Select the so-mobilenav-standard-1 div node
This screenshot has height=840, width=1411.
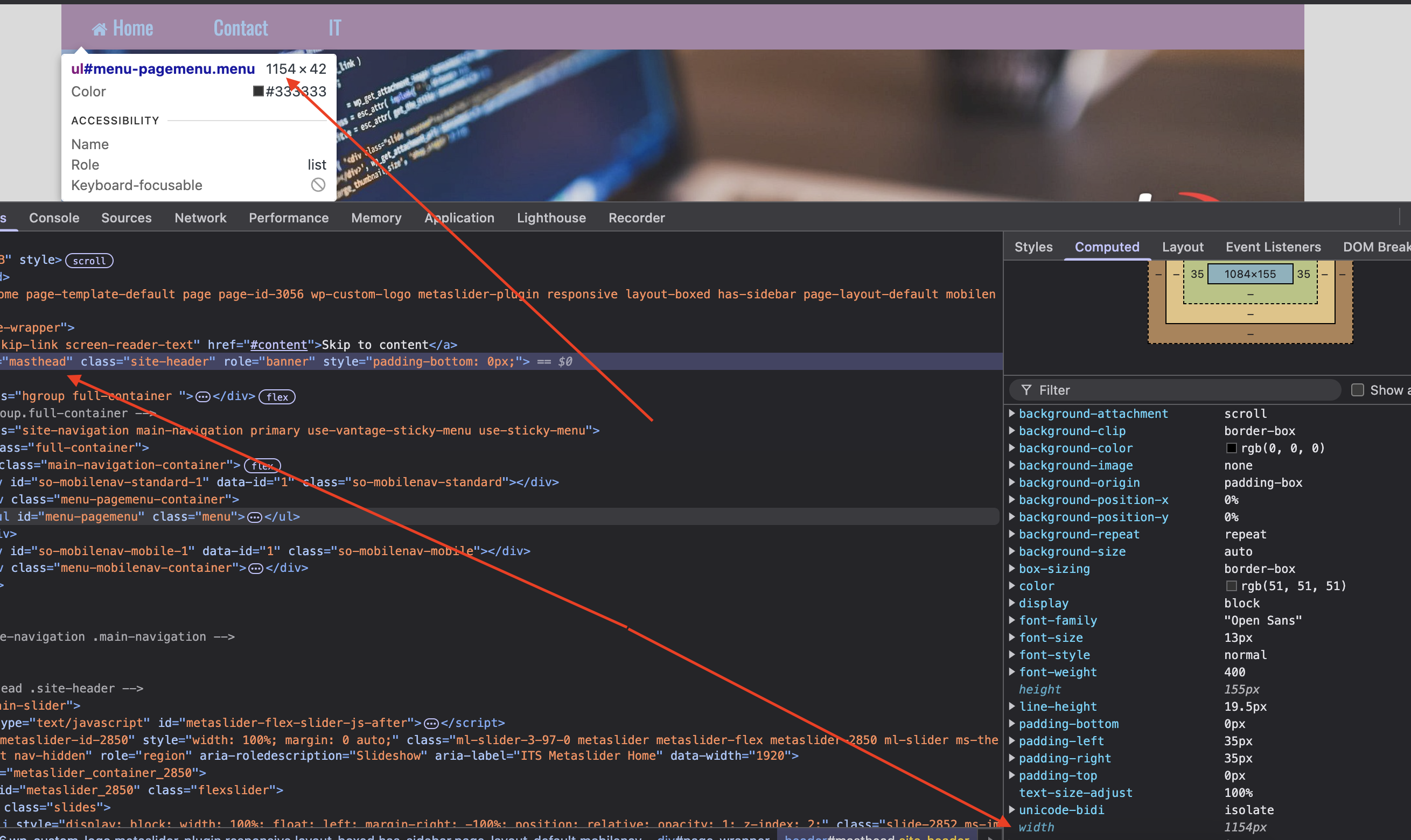pos(280,482)
